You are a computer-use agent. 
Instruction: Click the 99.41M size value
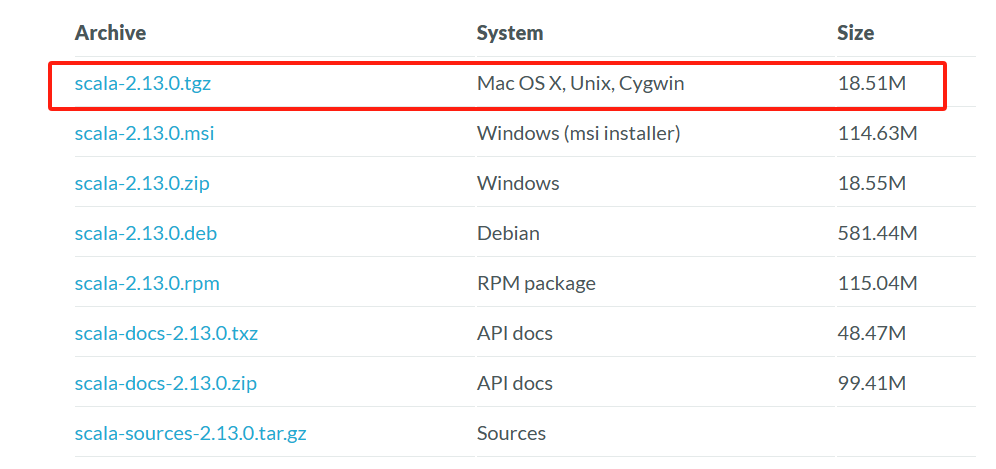pos(871,383)
